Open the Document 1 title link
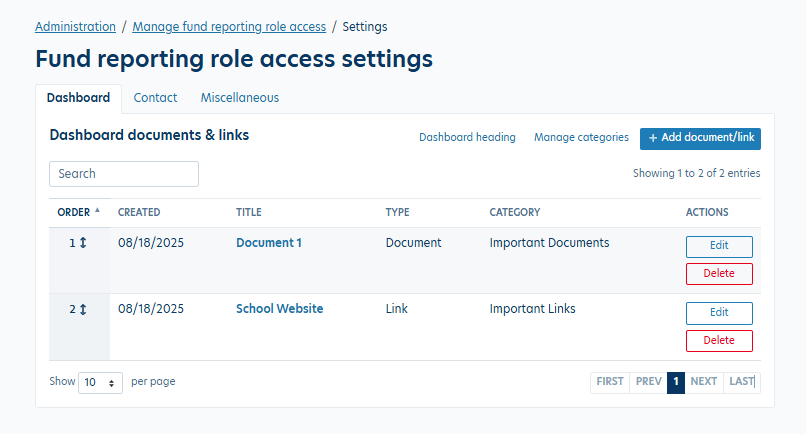Image resolution: width=806 pixels, height=434 pixels. coord(268,243)
